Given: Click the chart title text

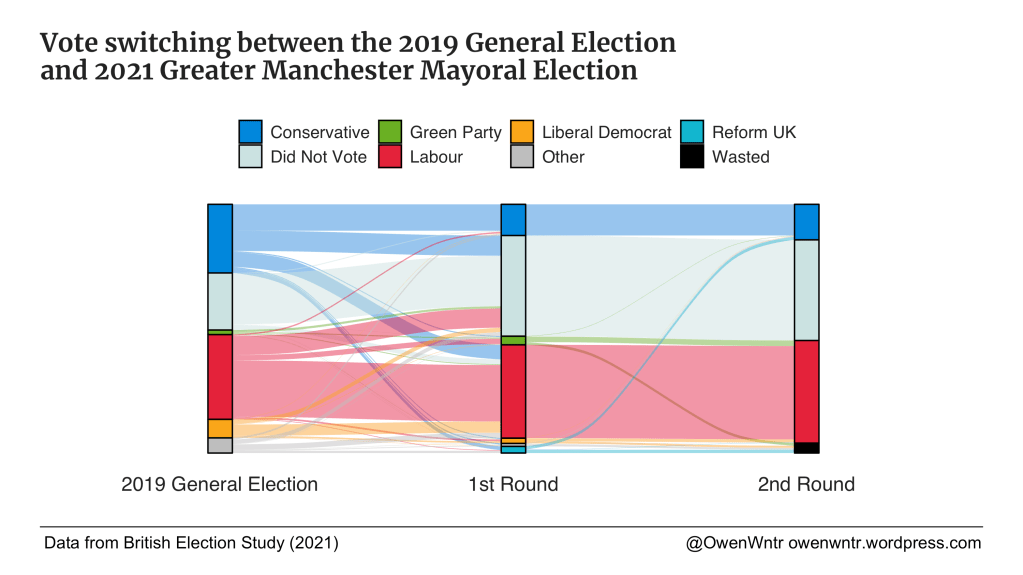Looking at the screenshot, I should coord(358,57).
